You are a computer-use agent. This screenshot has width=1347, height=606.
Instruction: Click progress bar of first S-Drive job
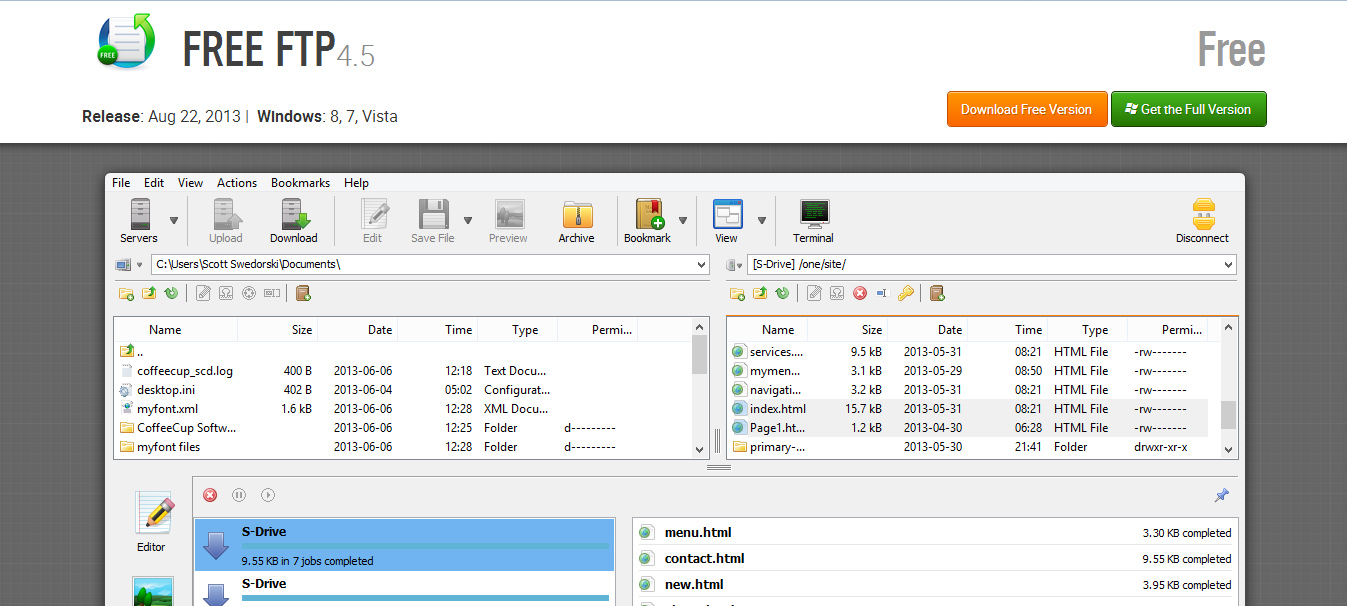[425, 546]
